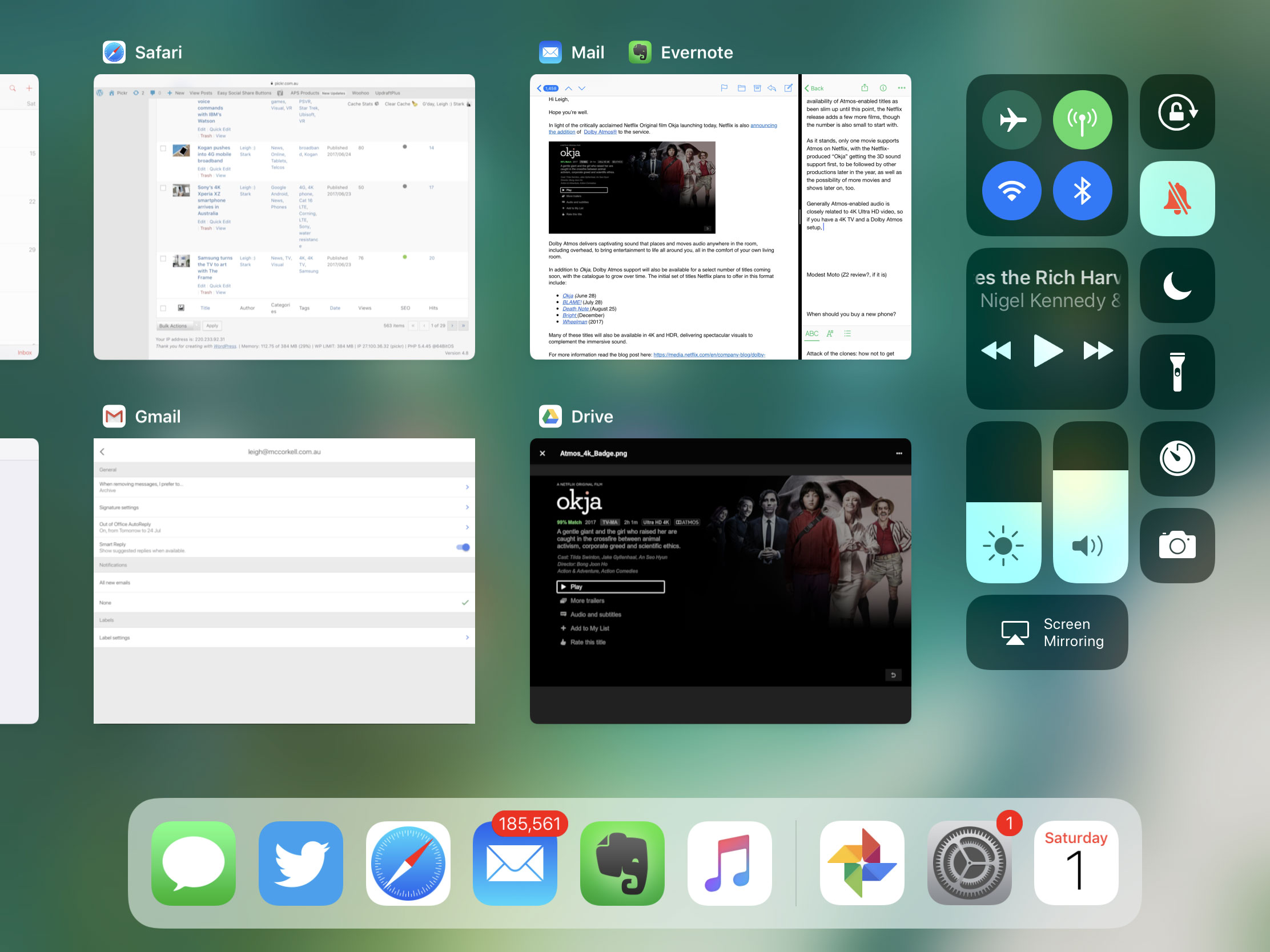Click Apply button in Safari WordPress page
This screenshot has width=1270, height=952.
pos(212,325)
